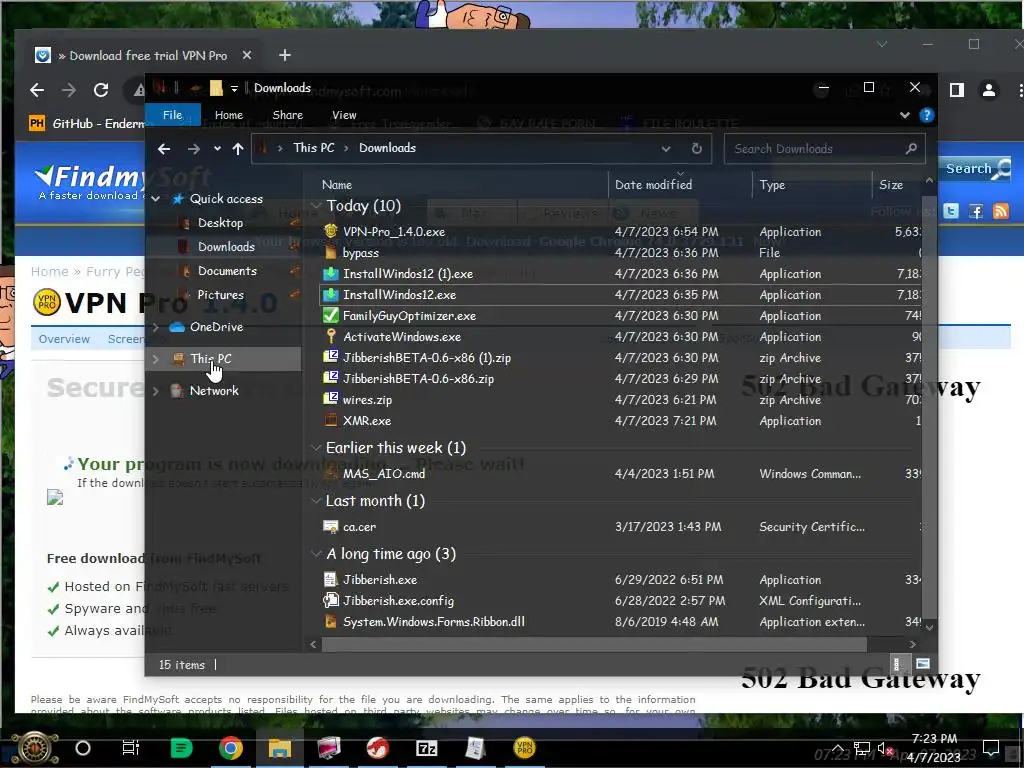1024x768 pixels.
Task: Click the horizontal scrollbar in file list
Action: coord(594,644)
